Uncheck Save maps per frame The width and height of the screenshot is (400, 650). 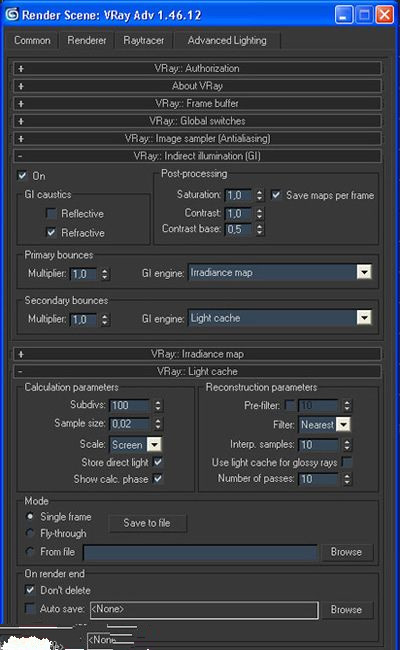276,195
